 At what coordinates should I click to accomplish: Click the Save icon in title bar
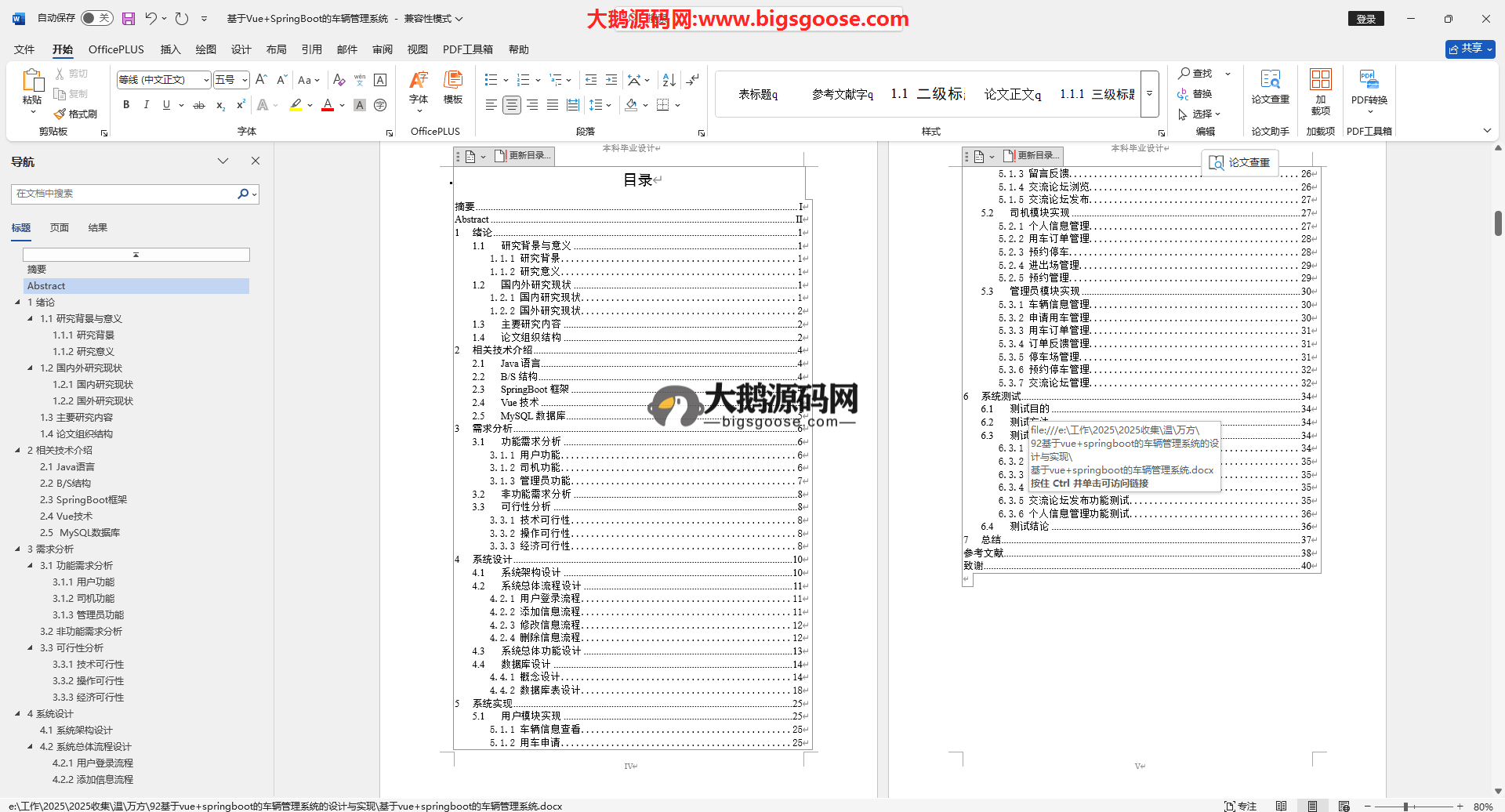click(129, 19)
